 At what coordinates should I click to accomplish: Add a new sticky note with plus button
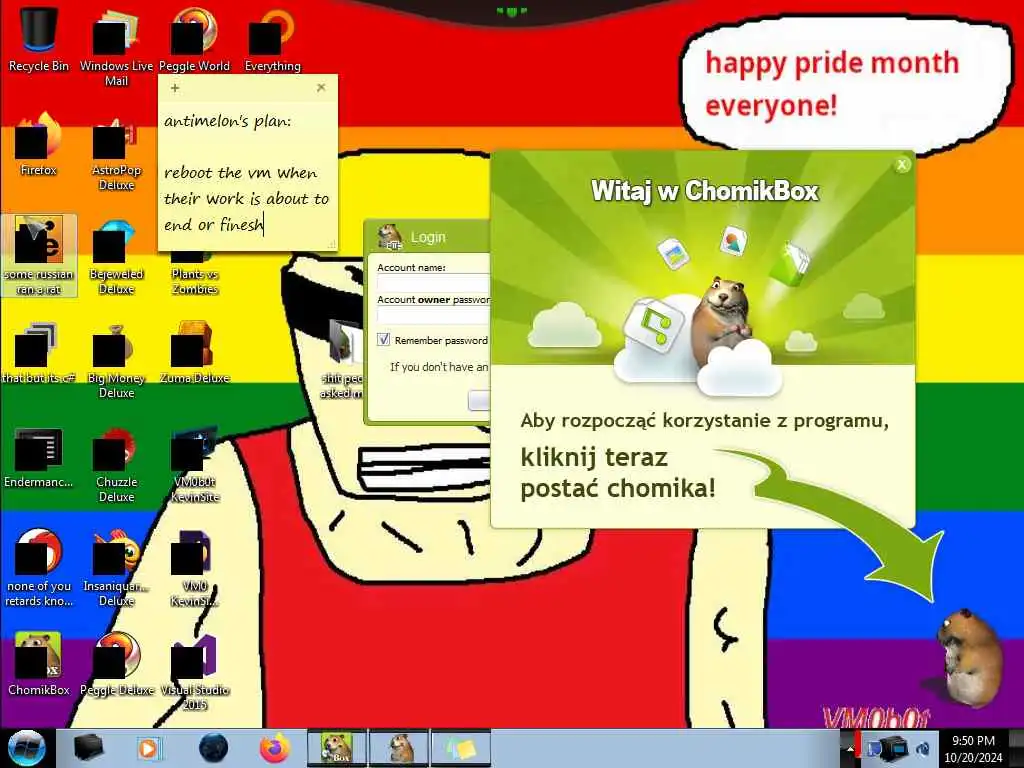click(x=175, y=88)
